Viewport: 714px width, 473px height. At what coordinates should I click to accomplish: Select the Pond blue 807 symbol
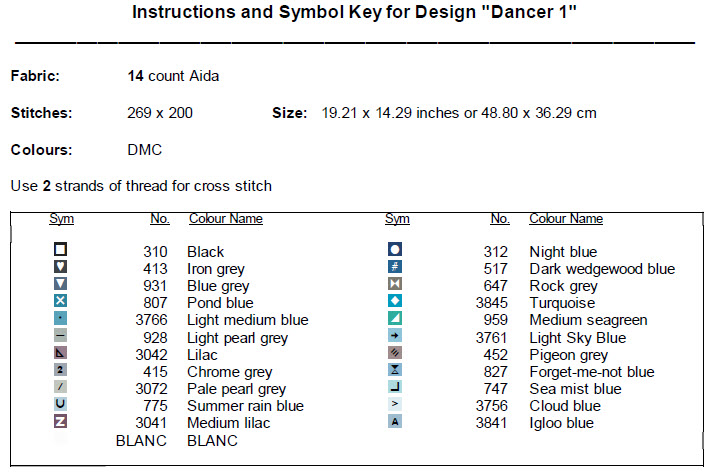pos(61,302)
